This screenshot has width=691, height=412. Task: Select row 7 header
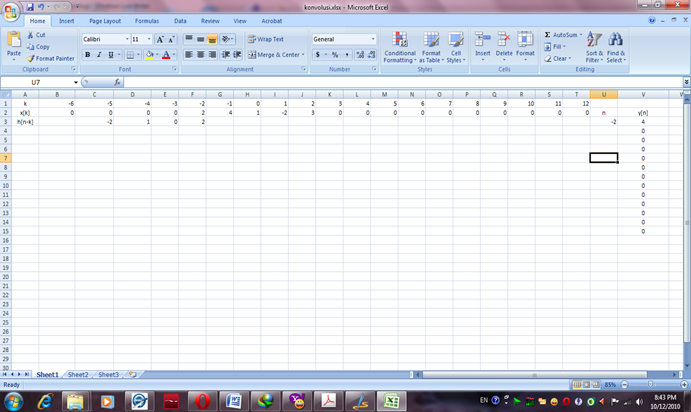coord(6,158)
